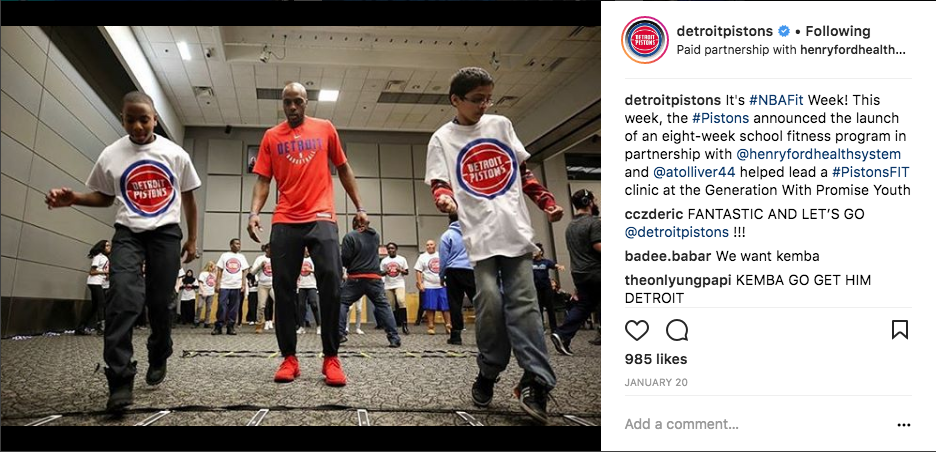936x452 pixels.
Task: View badee.babar commenter profile
Action: [x=668, y=256]
